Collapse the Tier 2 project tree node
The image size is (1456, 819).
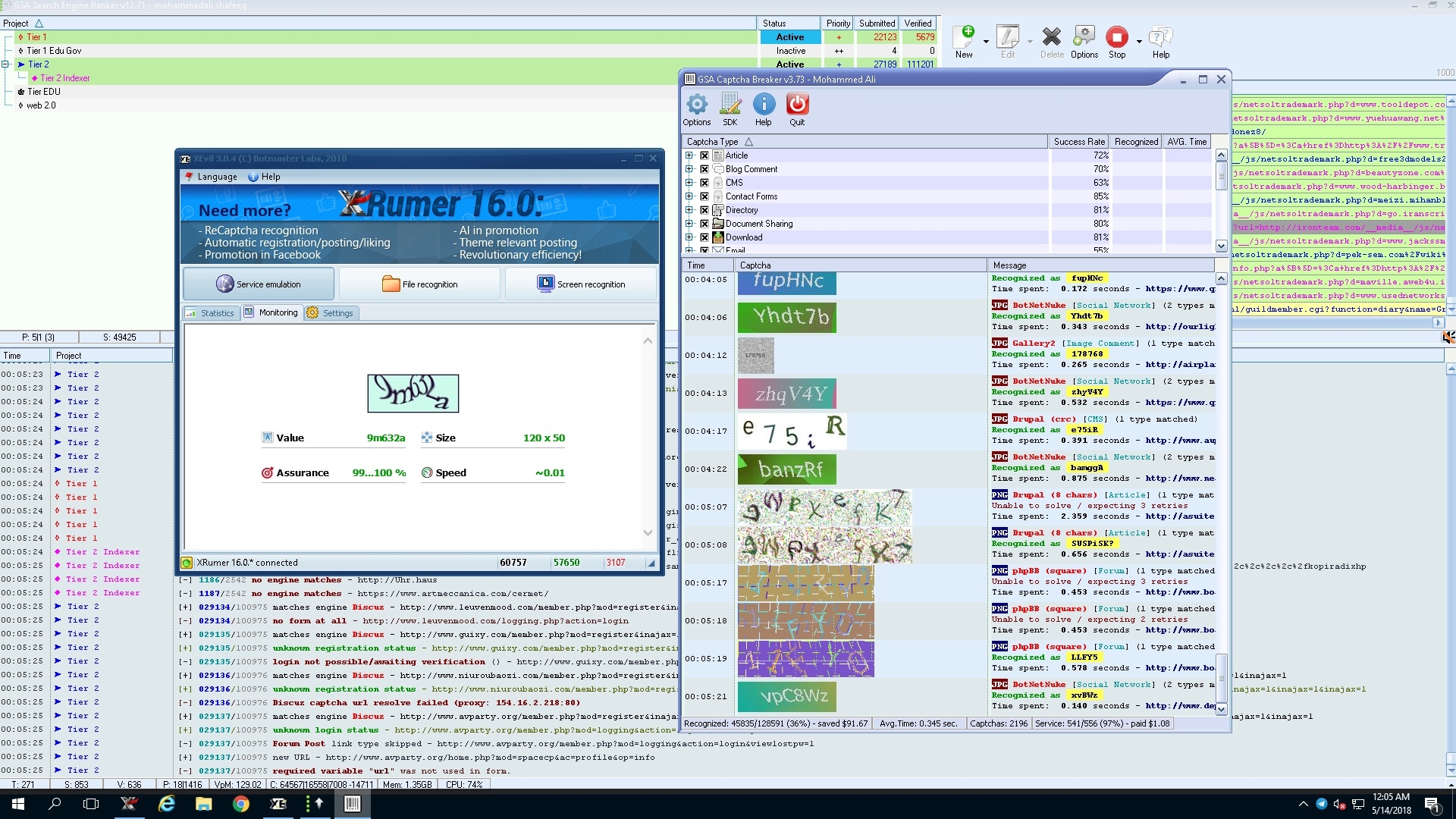tap(5, 64)
